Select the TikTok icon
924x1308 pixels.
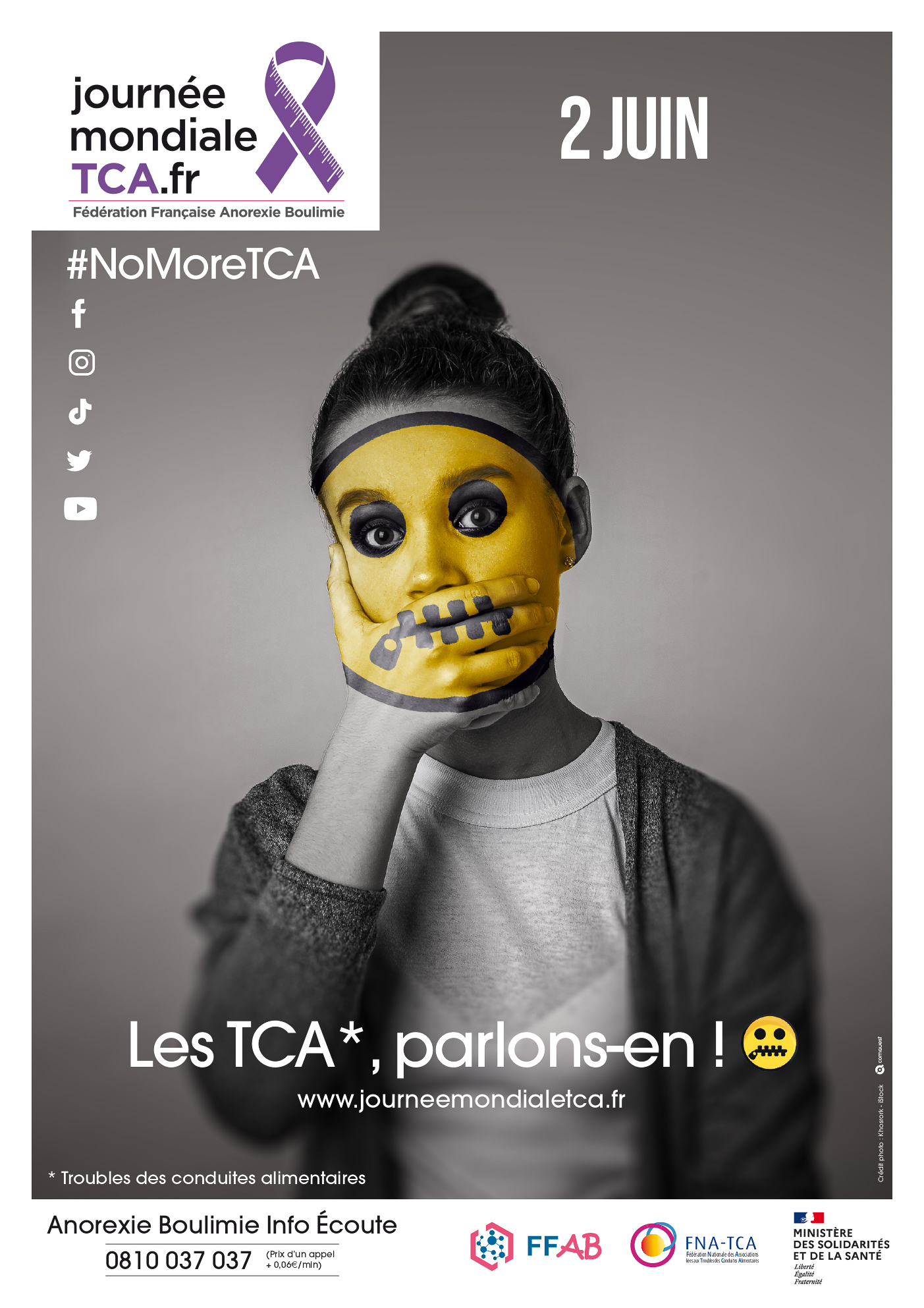[80, 412]
